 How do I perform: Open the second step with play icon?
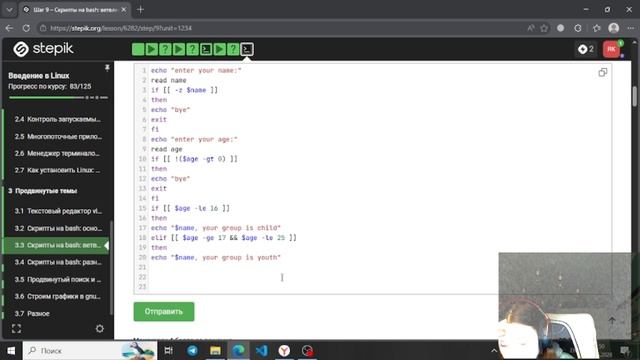click(151, 49)
